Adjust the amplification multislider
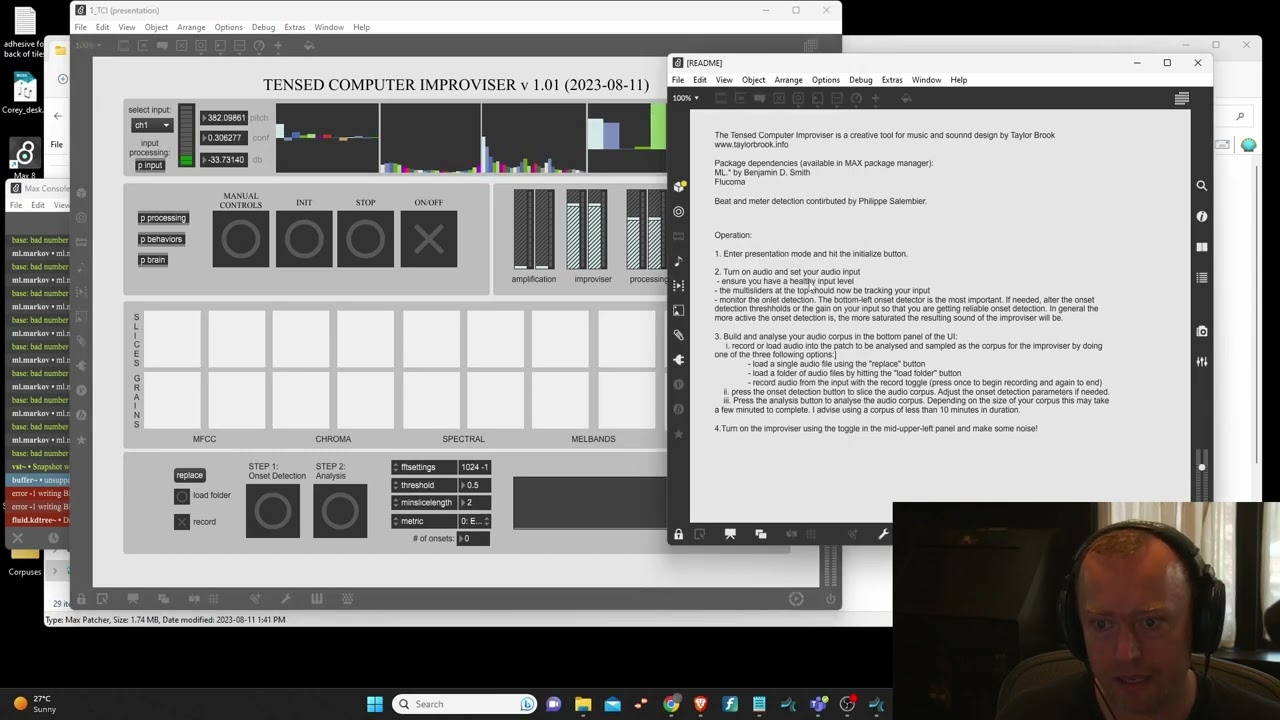The image size is (1280, 720). pos(534,229)
